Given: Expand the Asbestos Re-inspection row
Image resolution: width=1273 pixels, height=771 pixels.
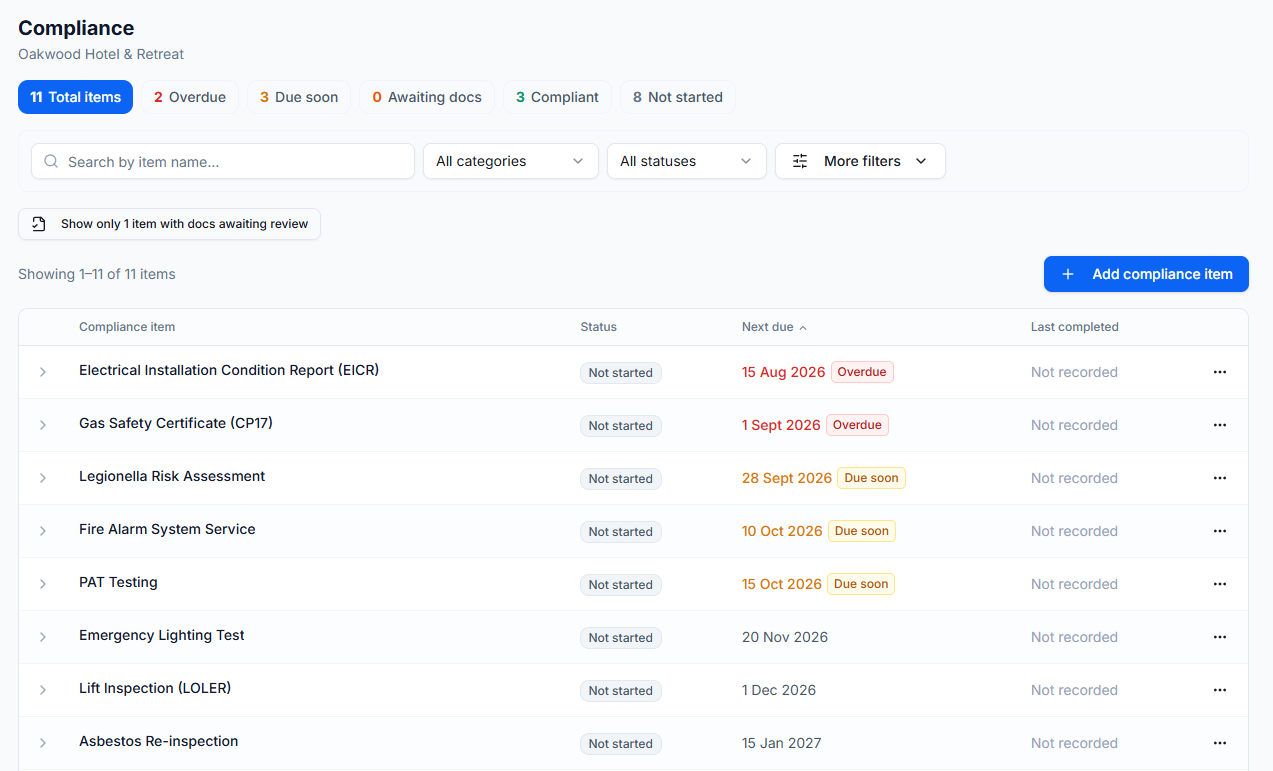Looking at the screenshot, I should (x=43, y=743).
